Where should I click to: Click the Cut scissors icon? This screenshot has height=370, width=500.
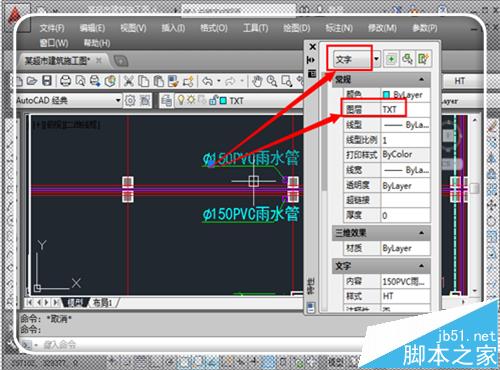129,81
